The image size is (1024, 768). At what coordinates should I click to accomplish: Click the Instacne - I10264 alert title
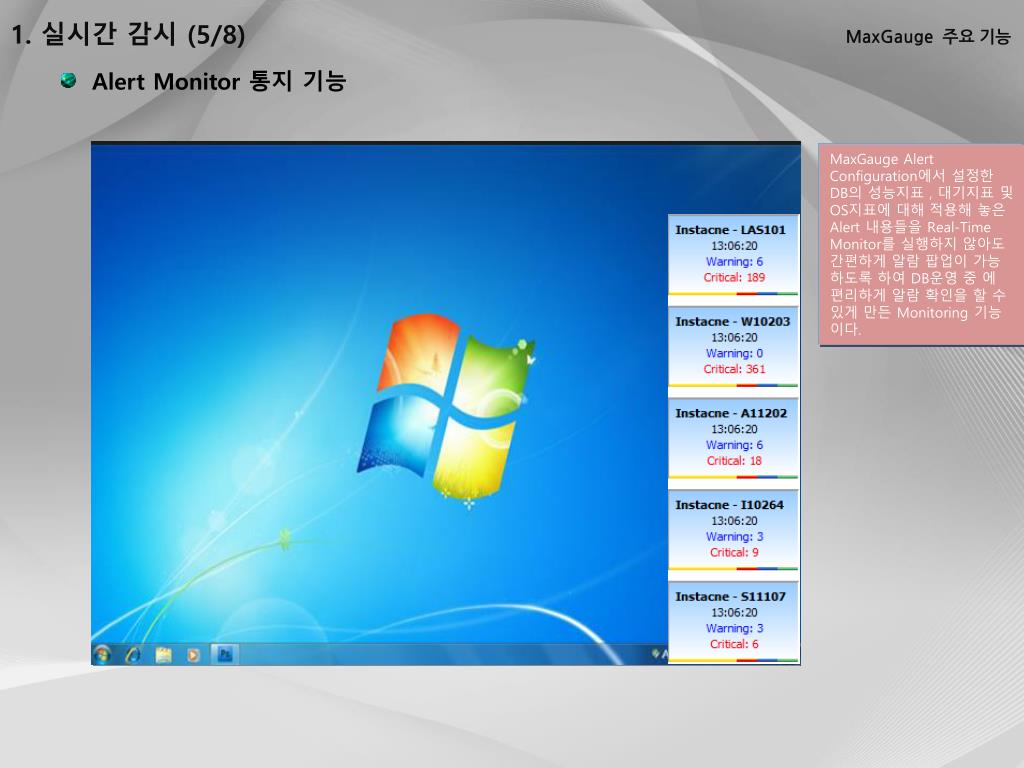pyautogui.click(x=729, y=505)
